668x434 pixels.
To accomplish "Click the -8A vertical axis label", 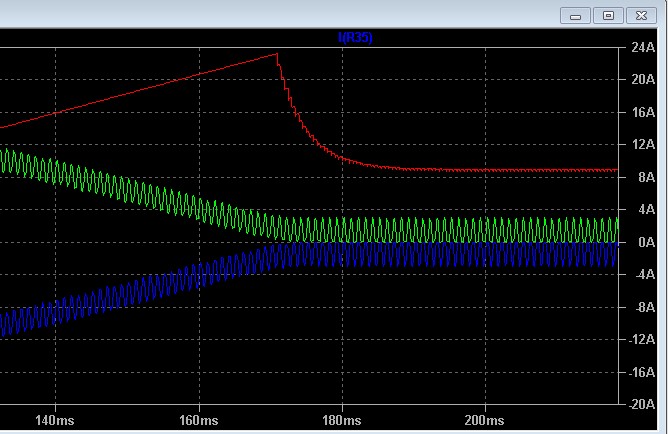I will (645, 307).
